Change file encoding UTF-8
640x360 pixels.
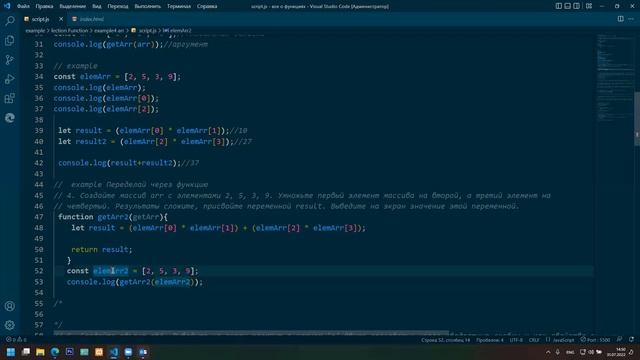pyautogui.click(x=516, y=340)
